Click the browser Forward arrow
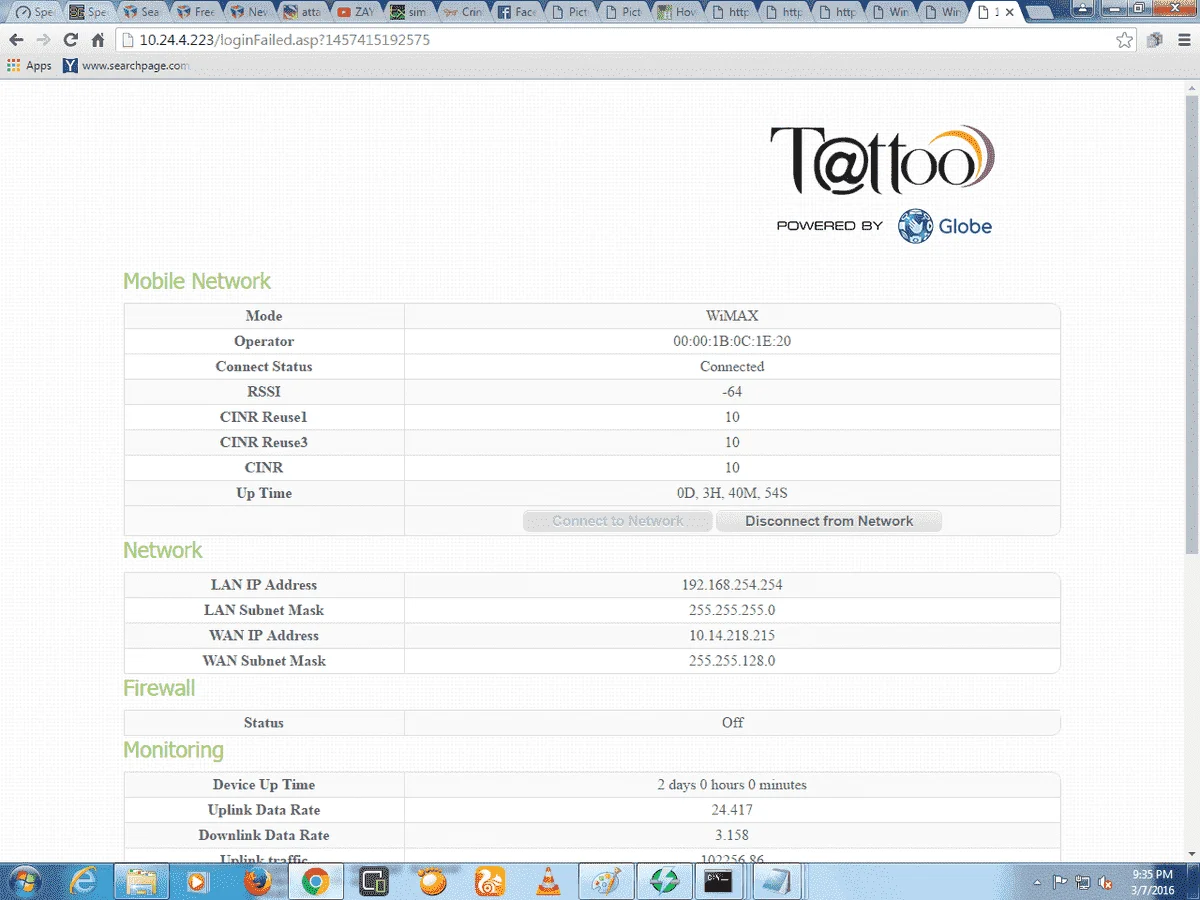This screenshot has width=1200, height=900. (43, 41)
